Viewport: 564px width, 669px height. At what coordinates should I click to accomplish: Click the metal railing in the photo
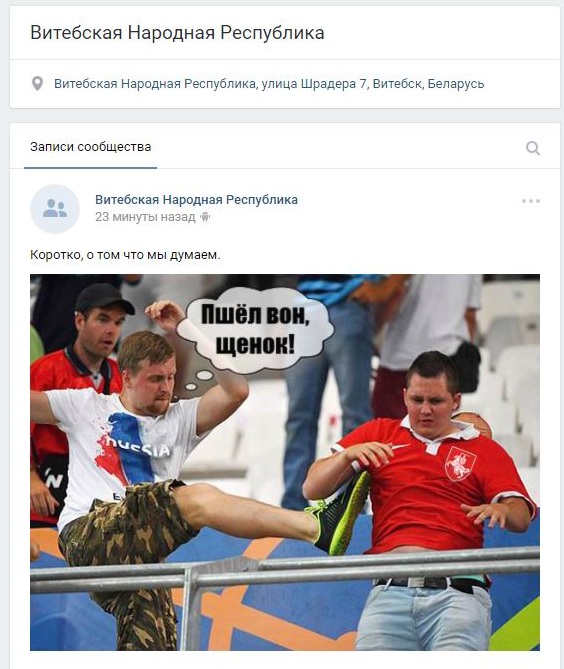[x=285, y=574]
